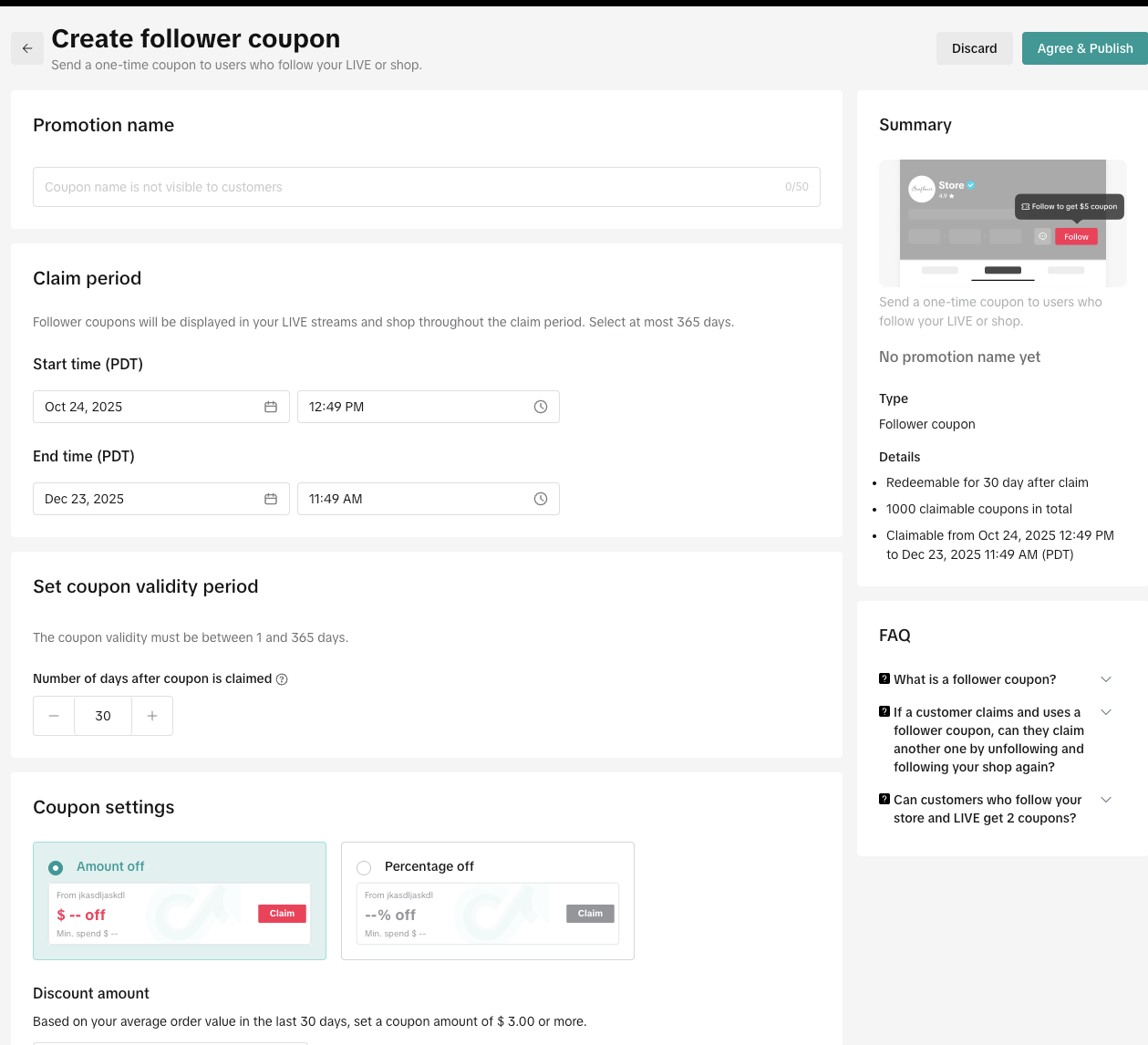Click the validity days number field

103,716
